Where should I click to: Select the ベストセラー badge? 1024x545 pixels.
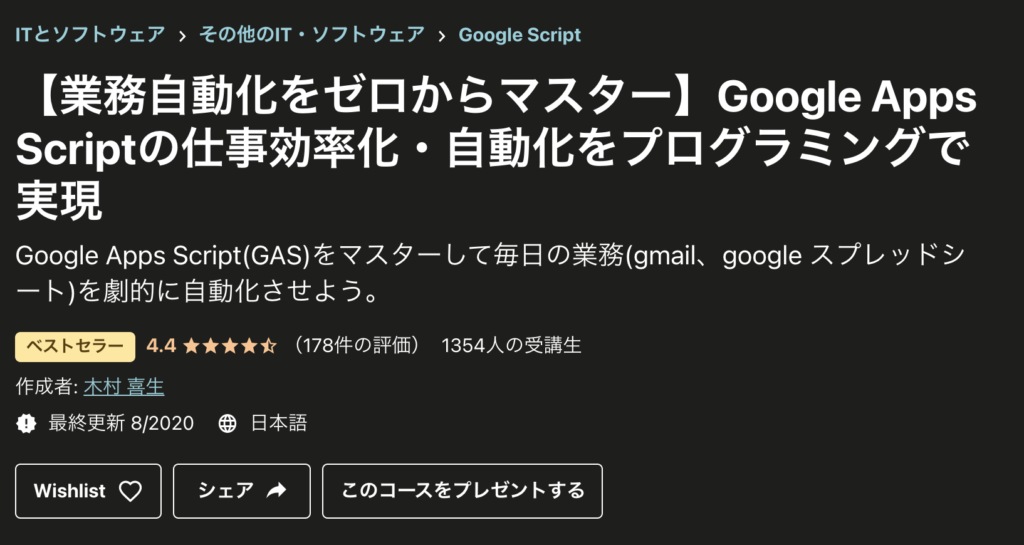pos(75,346)
